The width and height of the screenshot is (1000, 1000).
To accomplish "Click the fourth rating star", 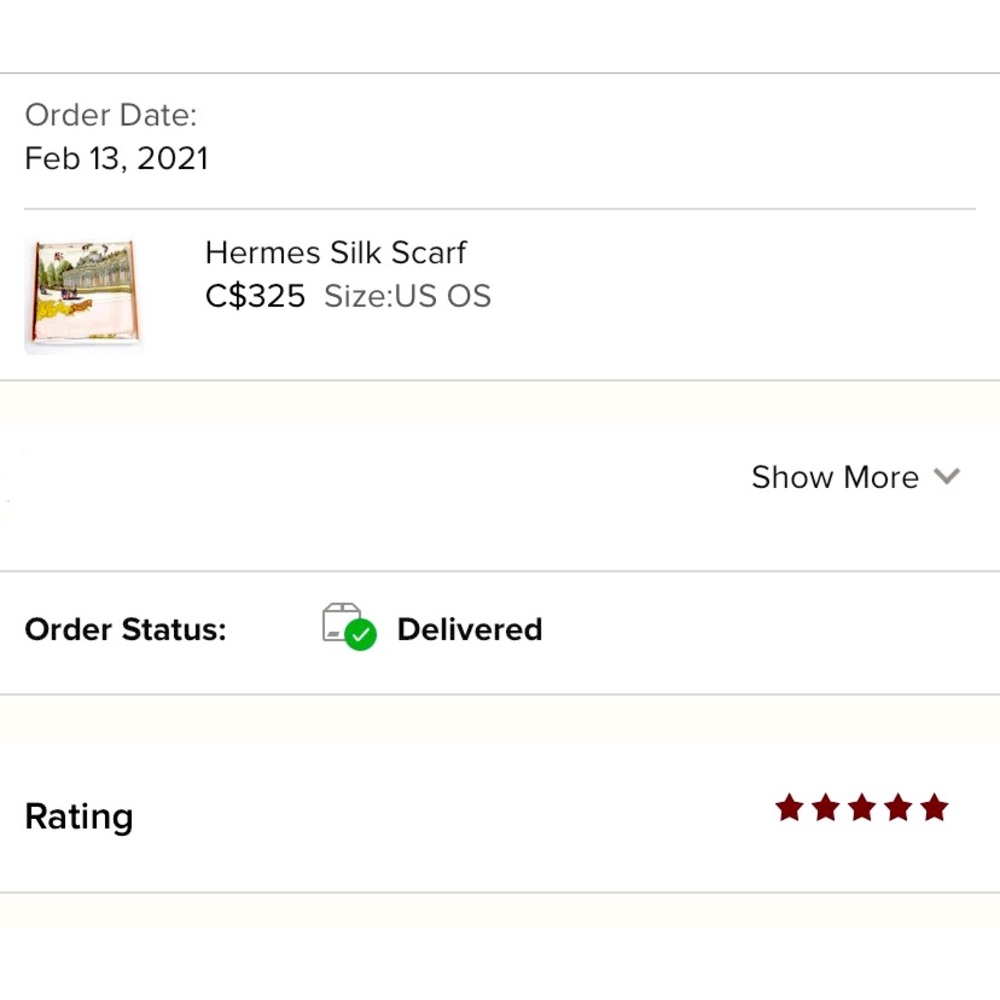I will point(897,807).
